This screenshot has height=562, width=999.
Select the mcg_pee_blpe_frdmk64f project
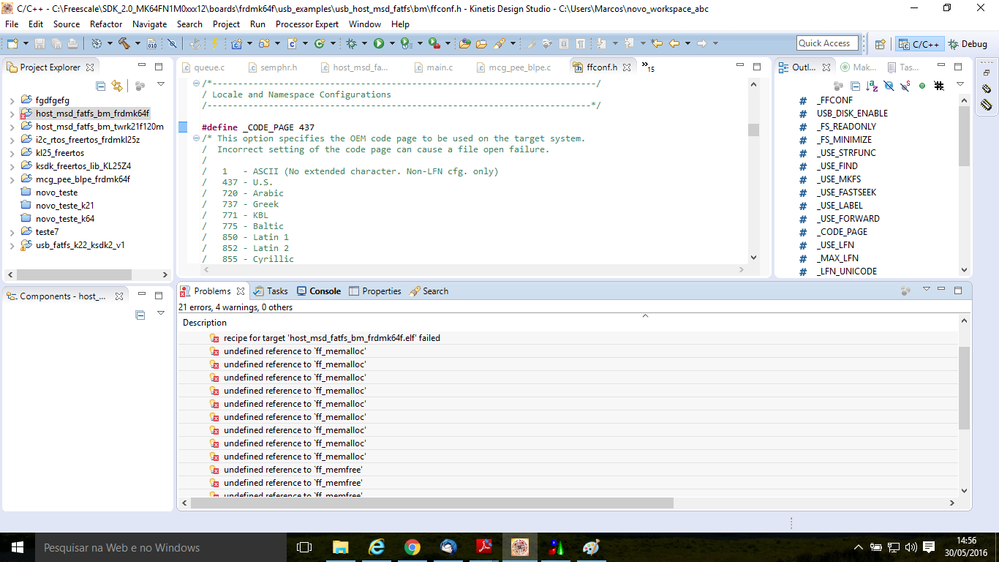tap(83, 179)
